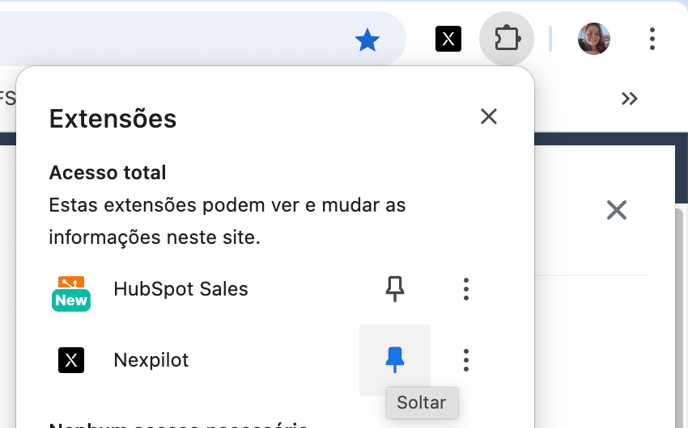The height and width of the screenshot is (428, 688).
Task: Open the Chrome profile avatar
Action: coord(594,40)
